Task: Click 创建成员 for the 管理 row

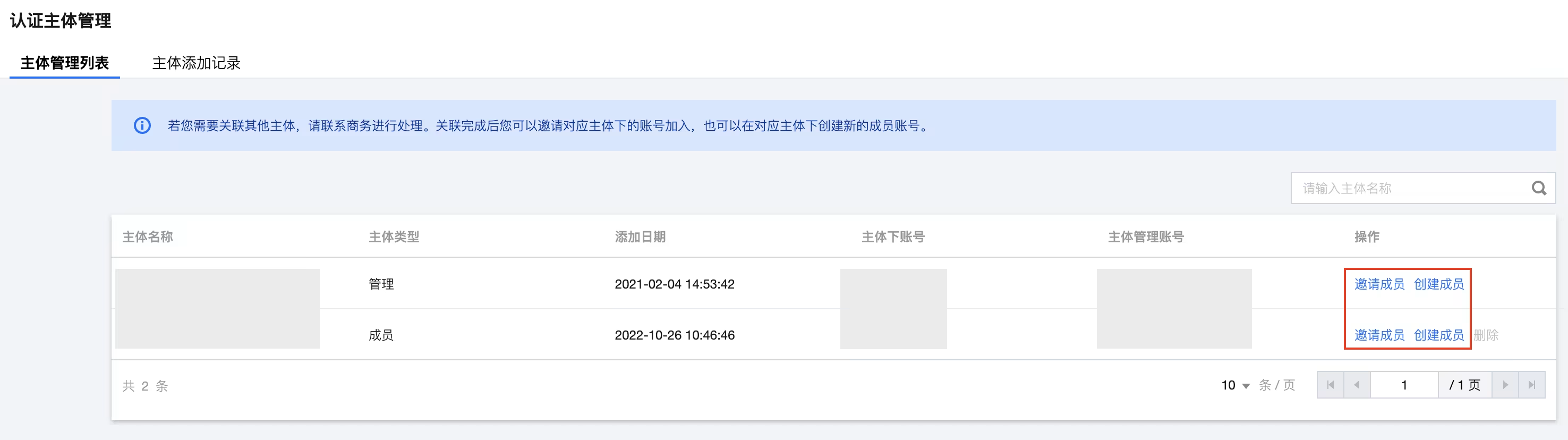Action: tap(1438, 284)
